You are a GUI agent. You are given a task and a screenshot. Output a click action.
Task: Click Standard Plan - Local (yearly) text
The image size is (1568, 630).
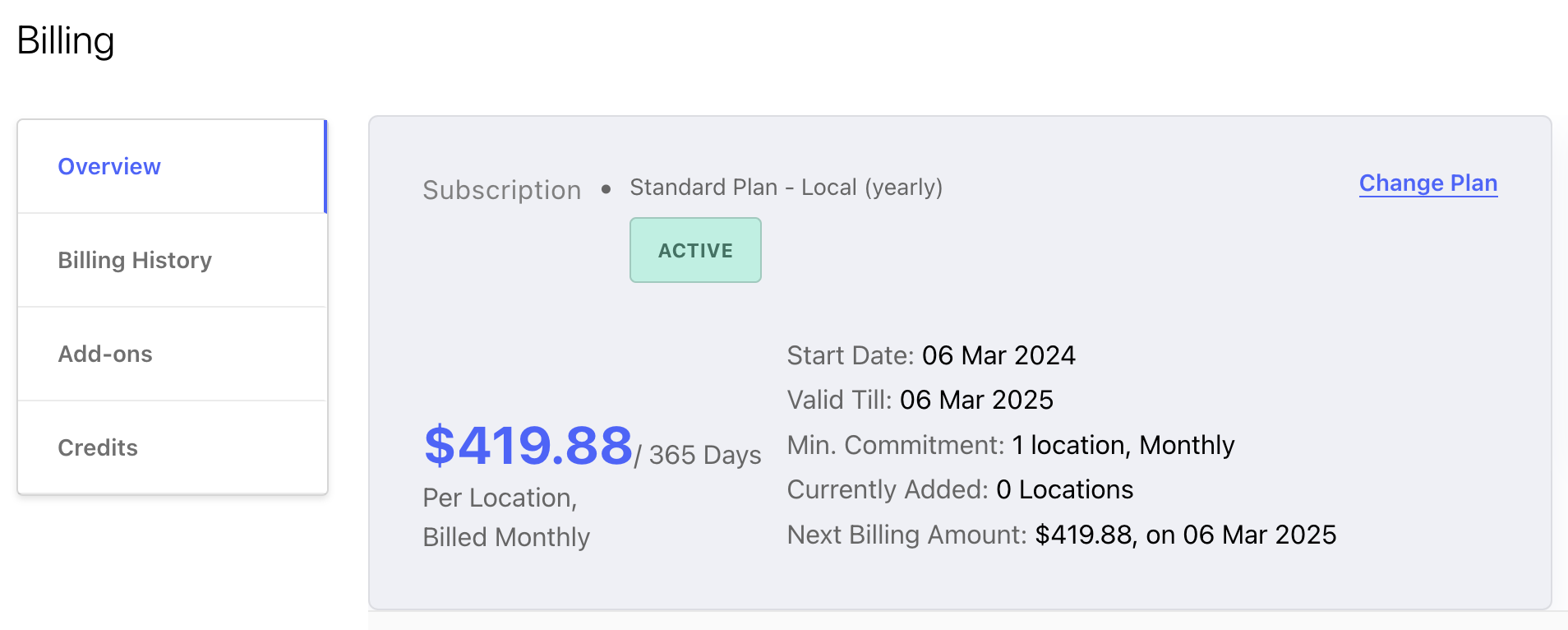click(786, 188)
